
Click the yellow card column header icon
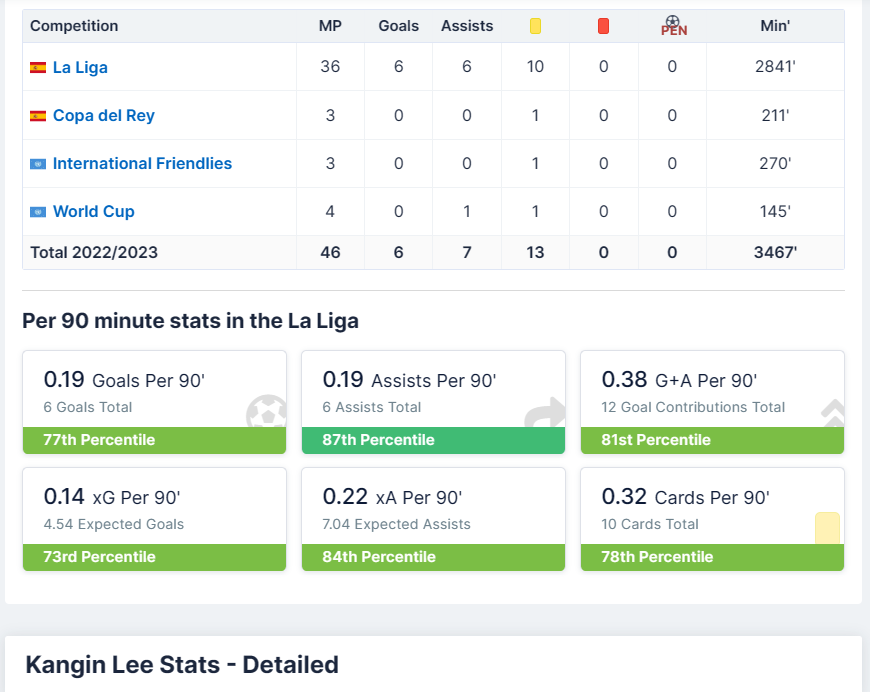click(x=535, y=26)
